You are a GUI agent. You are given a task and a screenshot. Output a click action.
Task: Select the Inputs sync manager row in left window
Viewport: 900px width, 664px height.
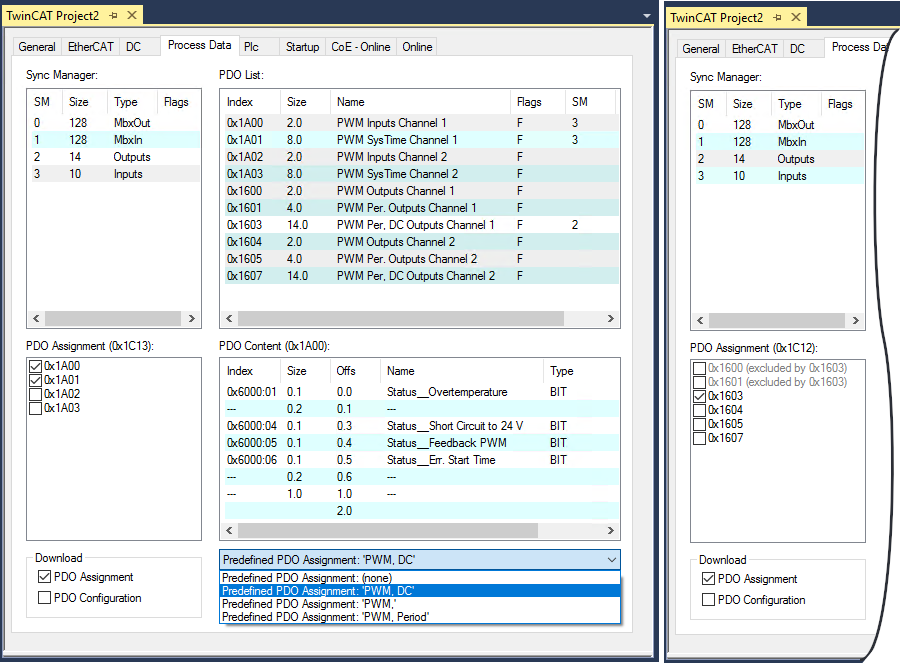coord(114,174)
